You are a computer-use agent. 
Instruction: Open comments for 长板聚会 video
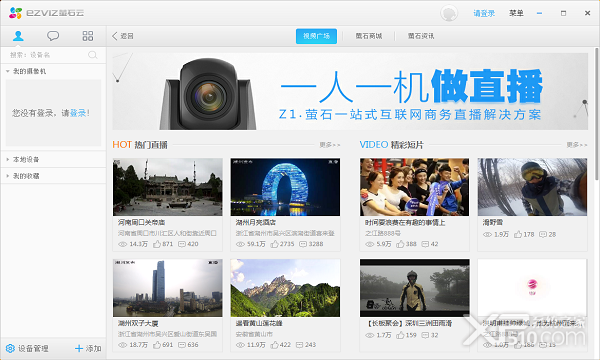[x=426, y=336]
